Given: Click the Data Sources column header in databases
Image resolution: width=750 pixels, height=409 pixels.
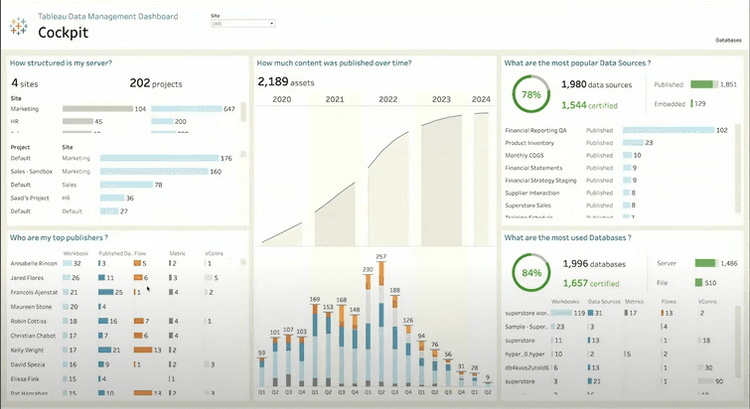Looking at the screenshot, I should 604,302.
